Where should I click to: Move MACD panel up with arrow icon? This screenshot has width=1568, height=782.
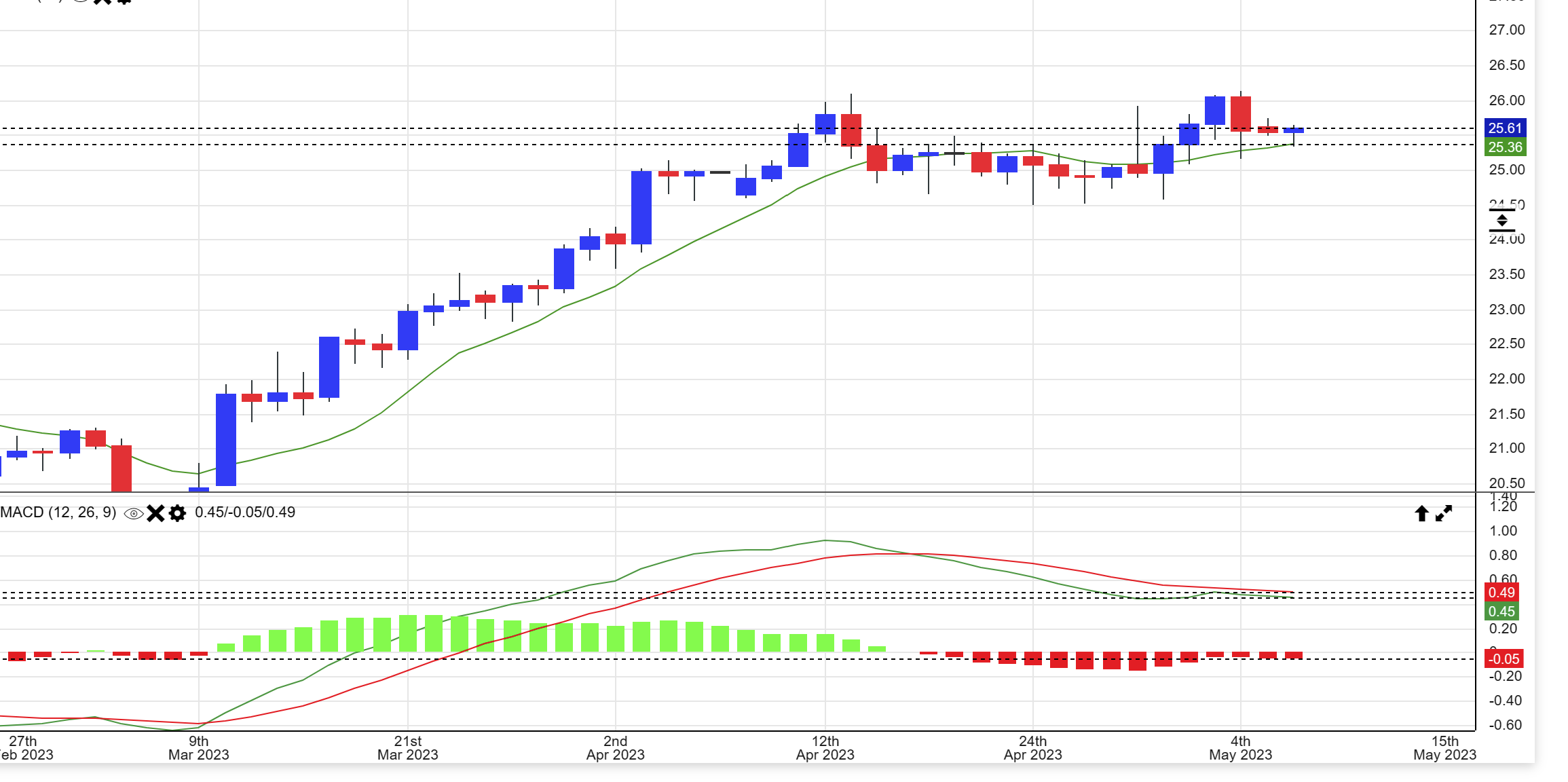coord(1421,513)
